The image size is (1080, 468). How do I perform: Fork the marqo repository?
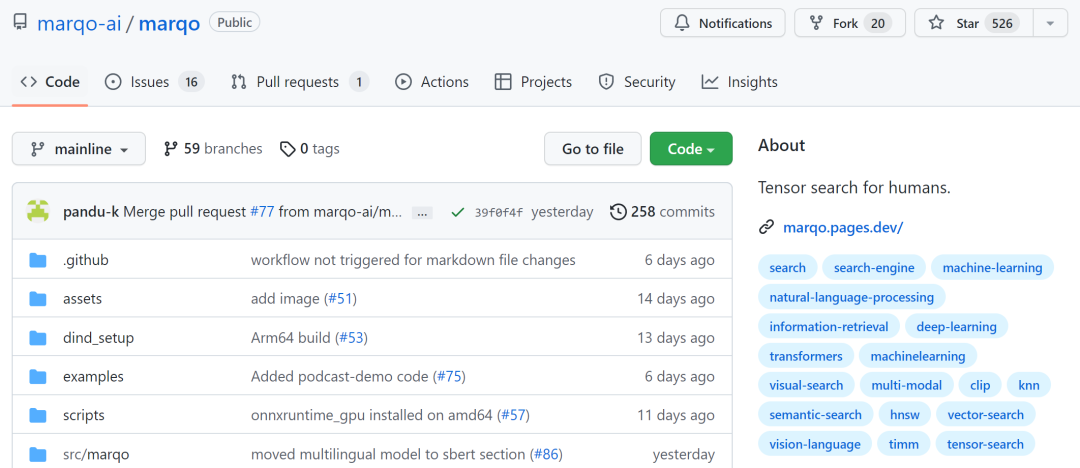click(849, 23)
